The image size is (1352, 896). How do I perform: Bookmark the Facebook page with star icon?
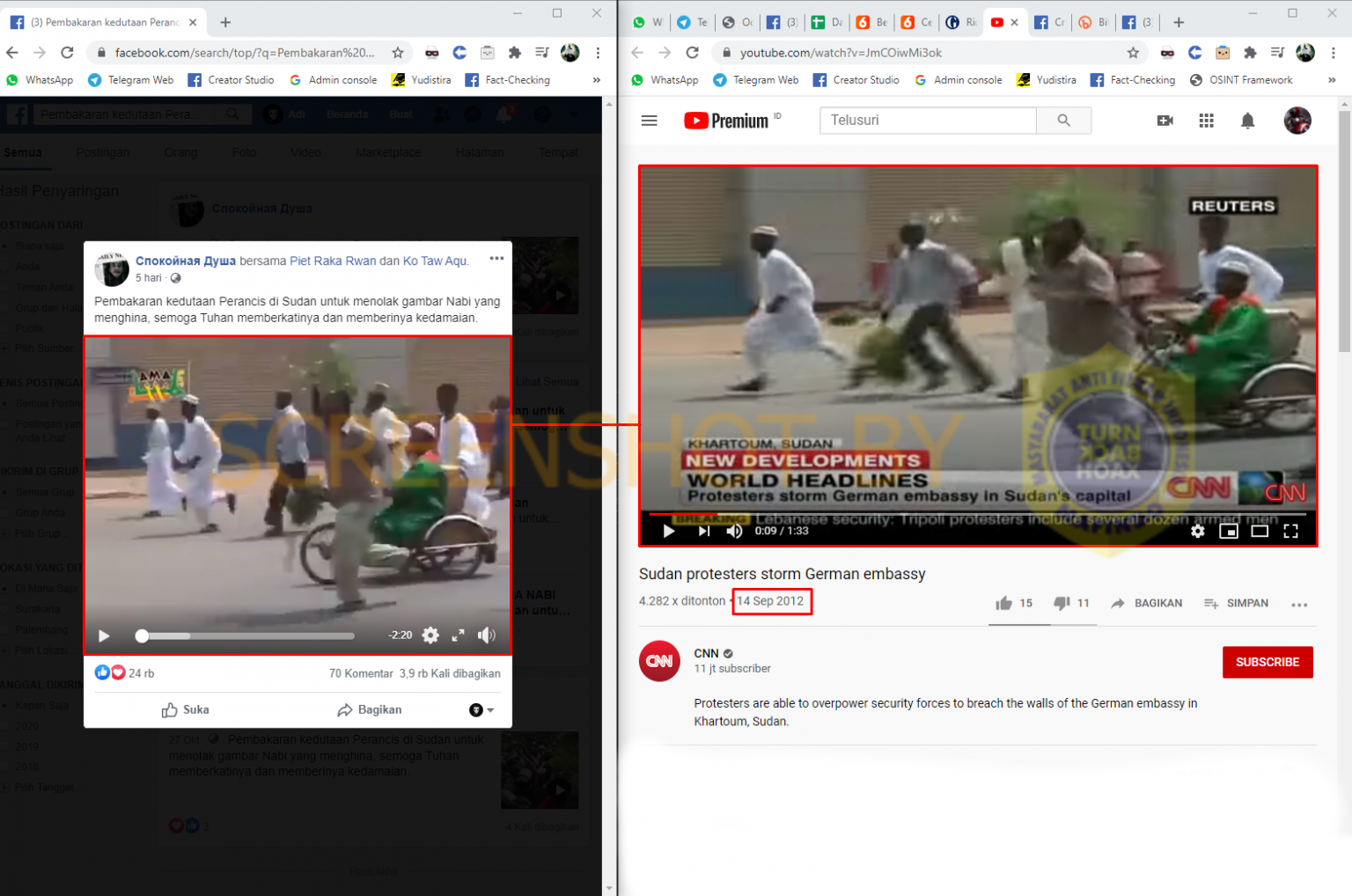pos(398,53)
